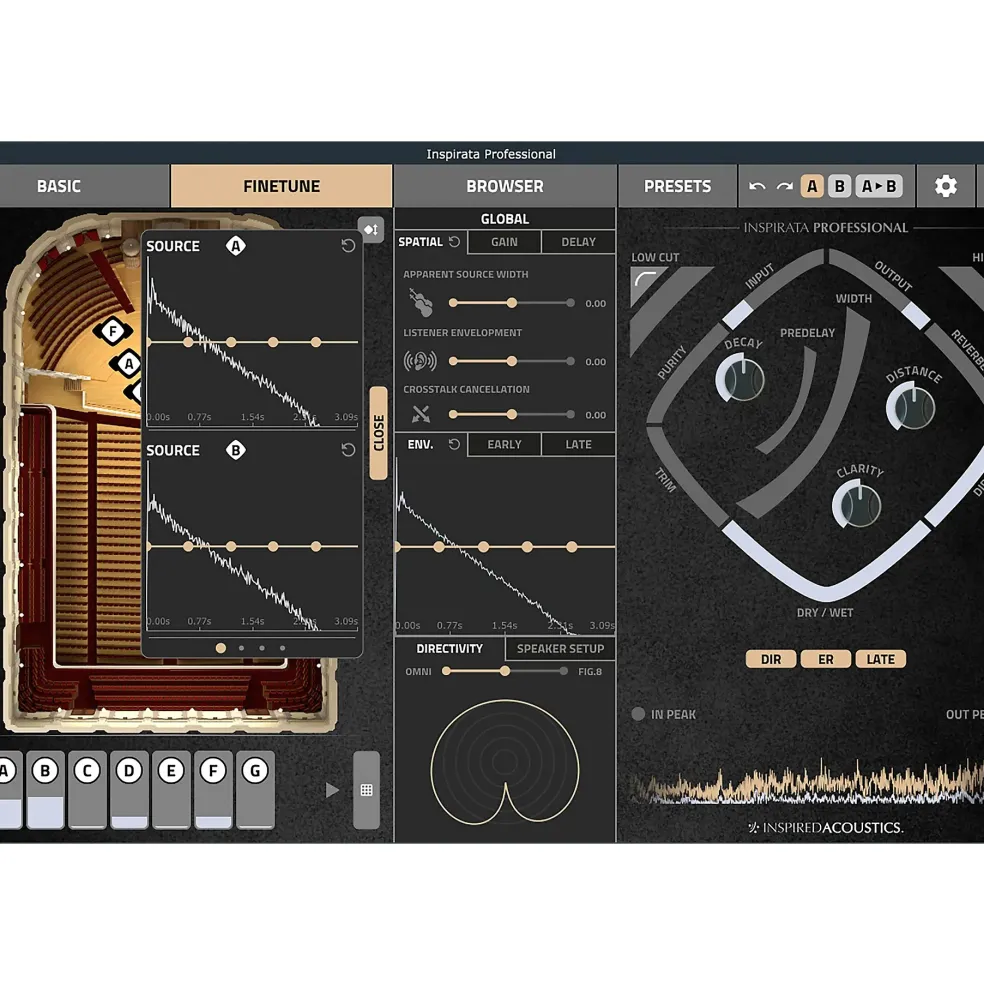
Task: Adjust the Omni to Fig.8 directivity slider
Action: click(505, 671)
